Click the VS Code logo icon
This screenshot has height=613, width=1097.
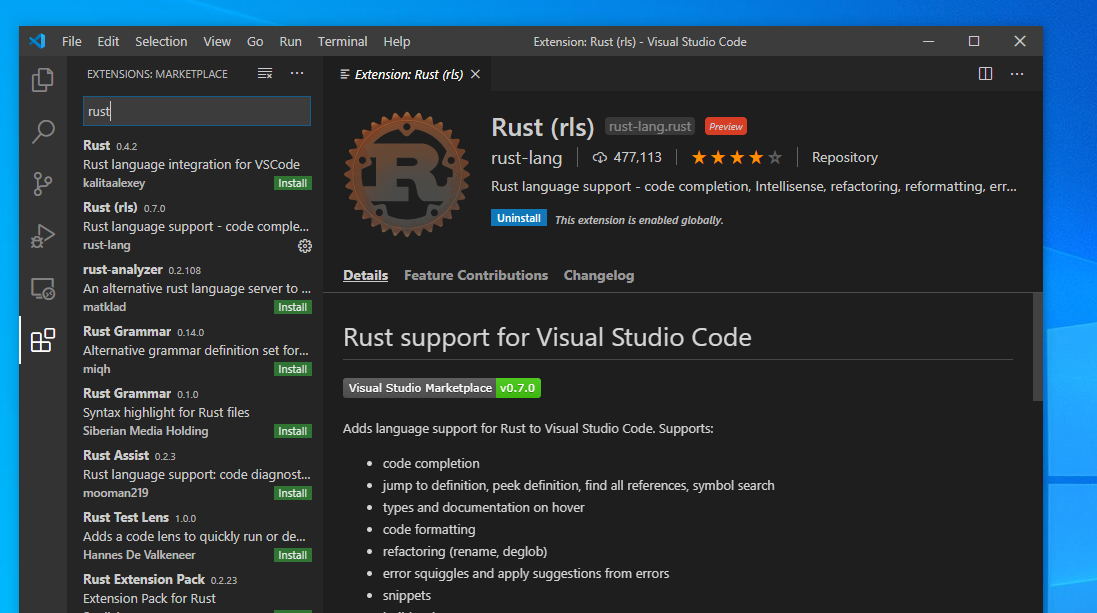(37, 41)
